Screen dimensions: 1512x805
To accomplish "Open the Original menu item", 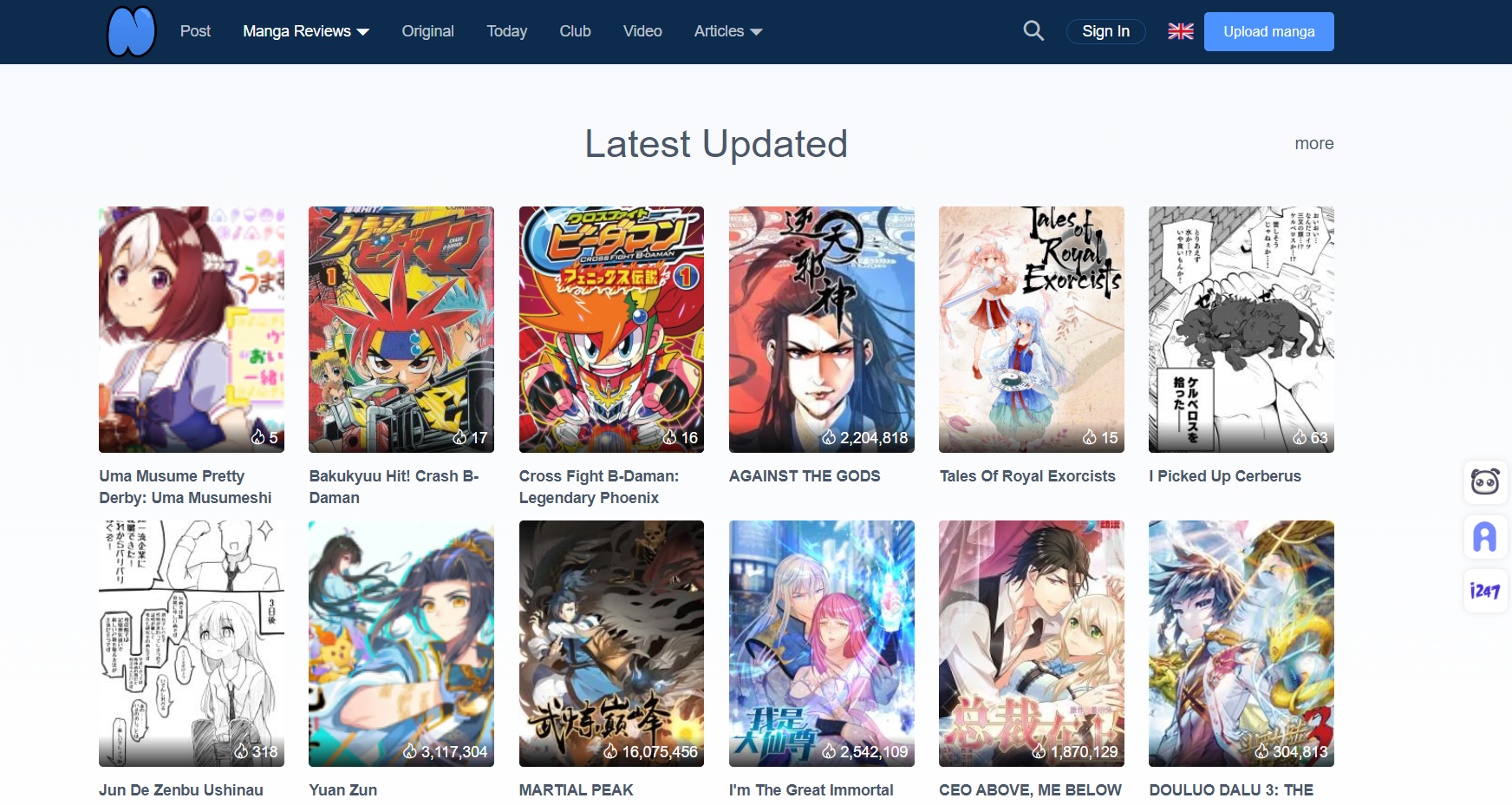I will click(x=427, y=31).
